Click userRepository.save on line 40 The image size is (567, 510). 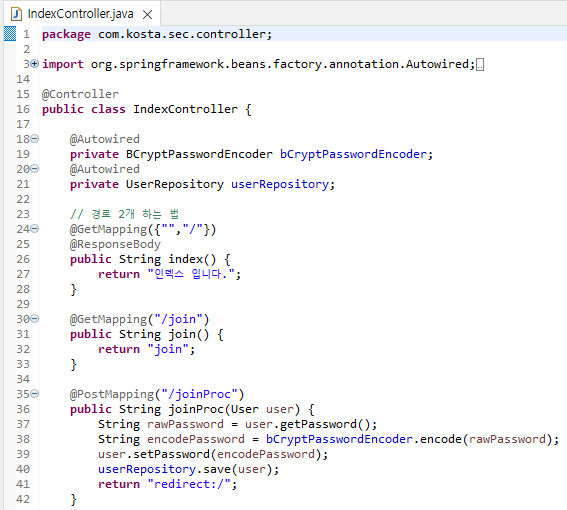(164, 469)
